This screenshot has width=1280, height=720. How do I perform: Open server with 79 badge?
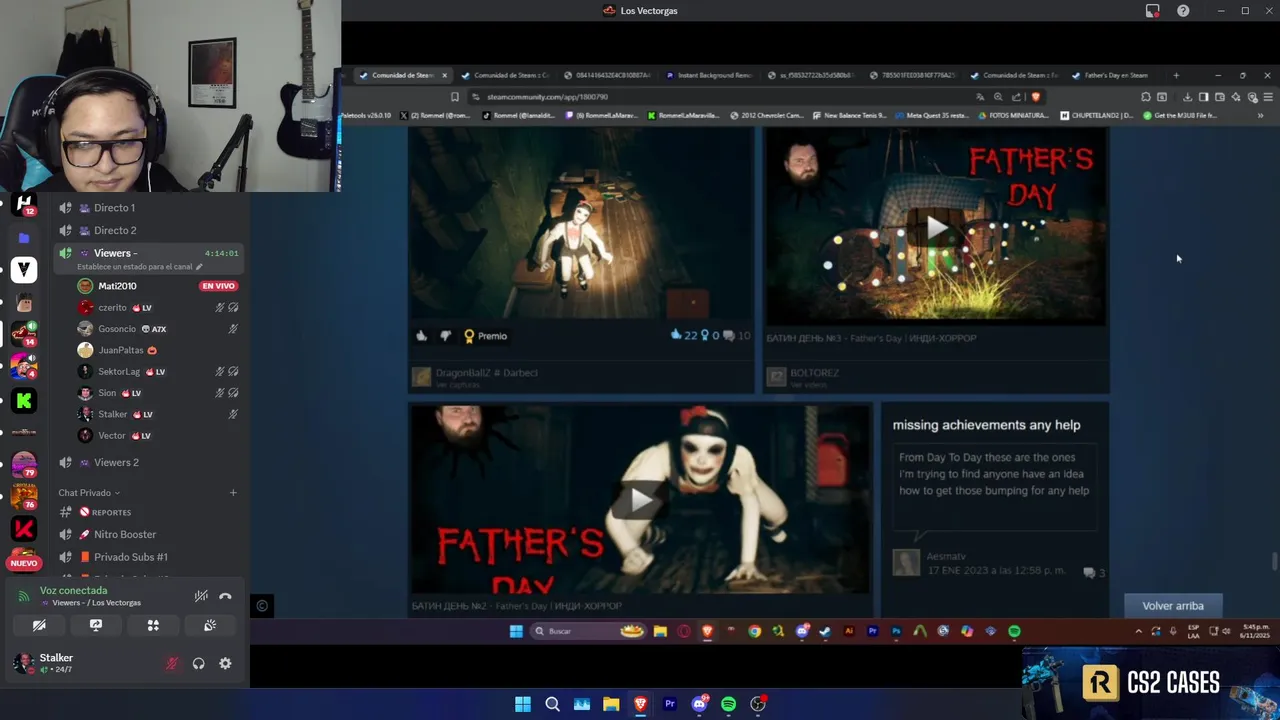[24, 465]
